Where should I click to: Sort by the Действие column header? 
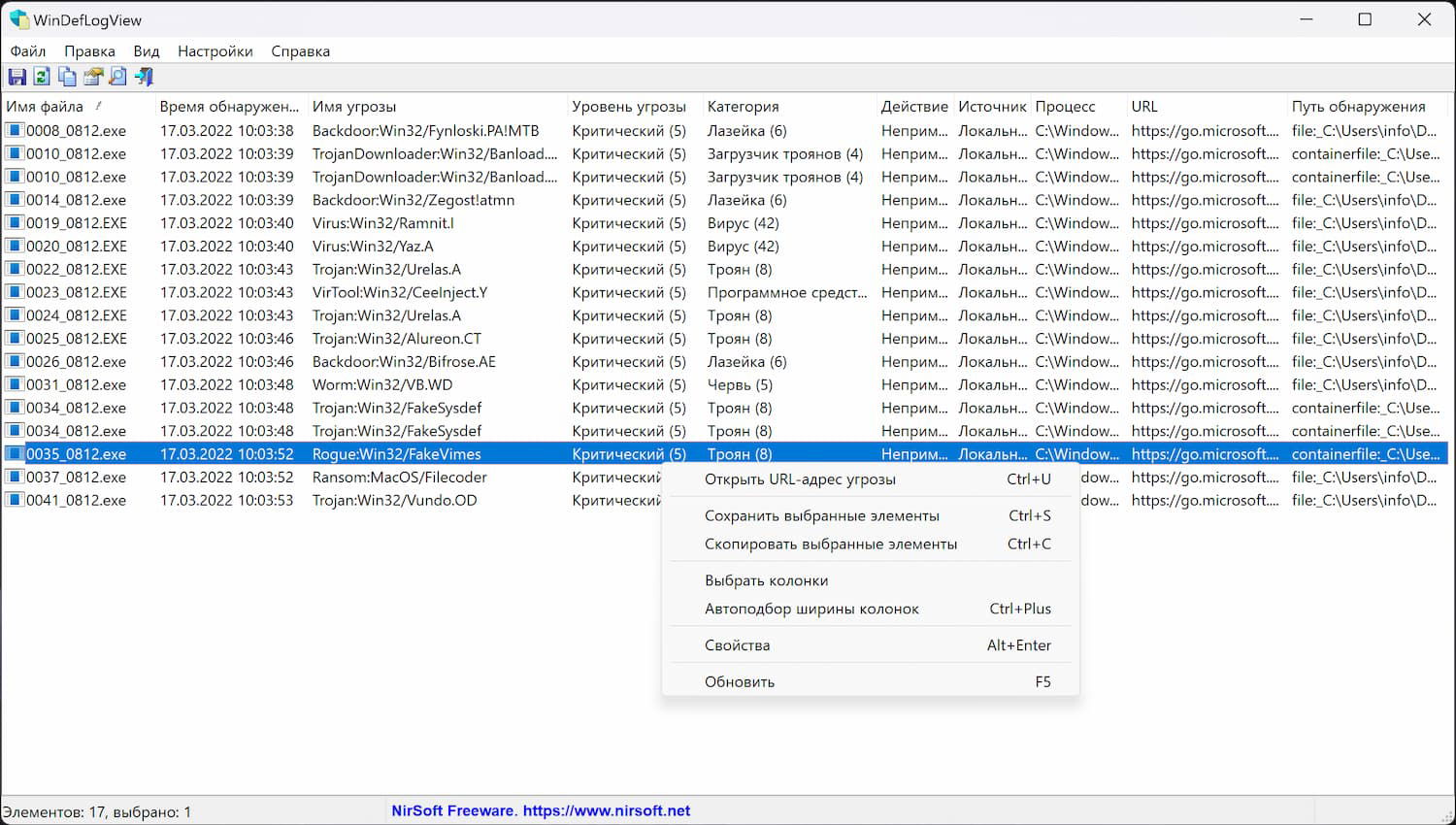914,107
